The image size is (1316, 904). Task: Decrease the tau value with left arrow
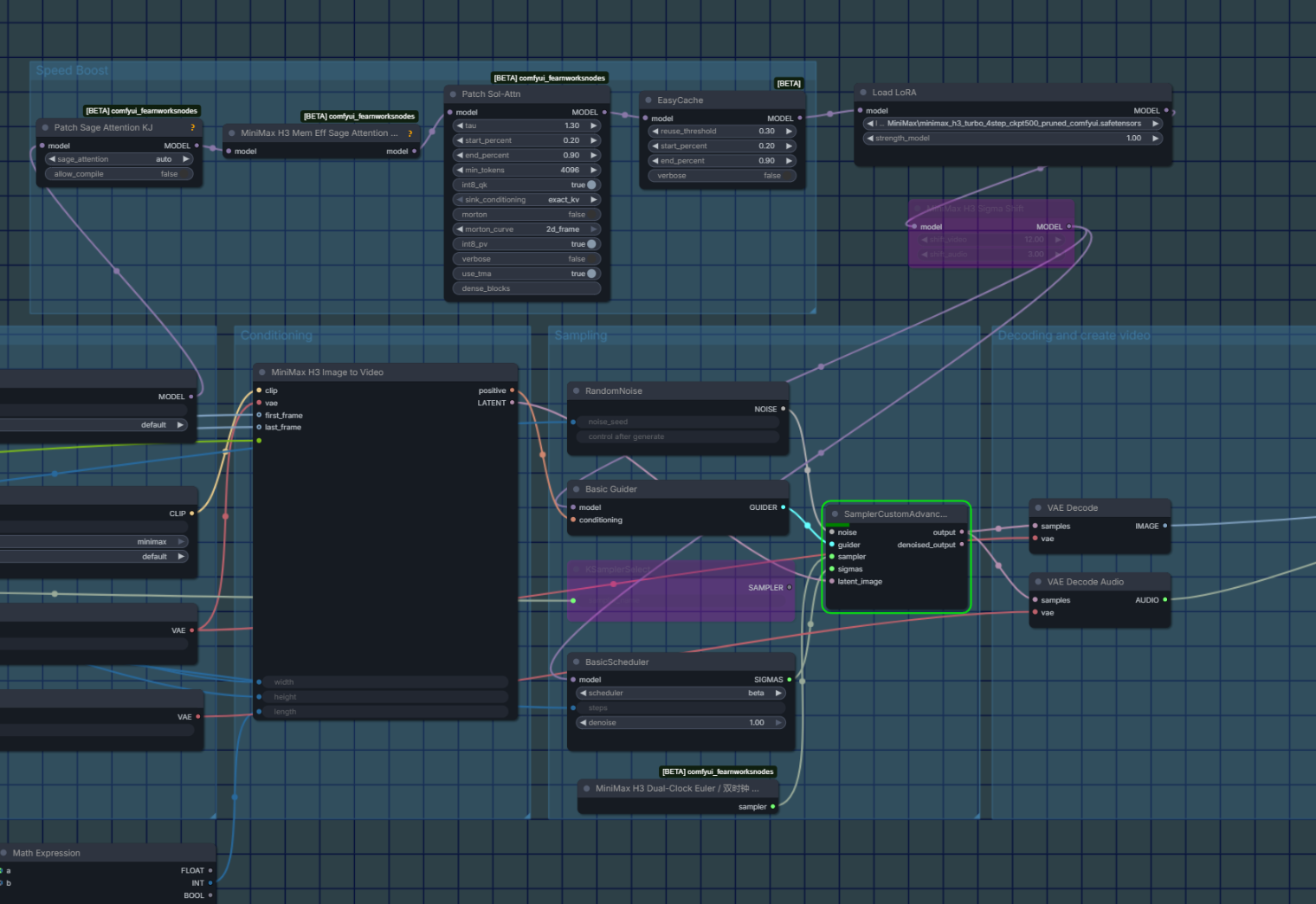[x=460, y=126]
